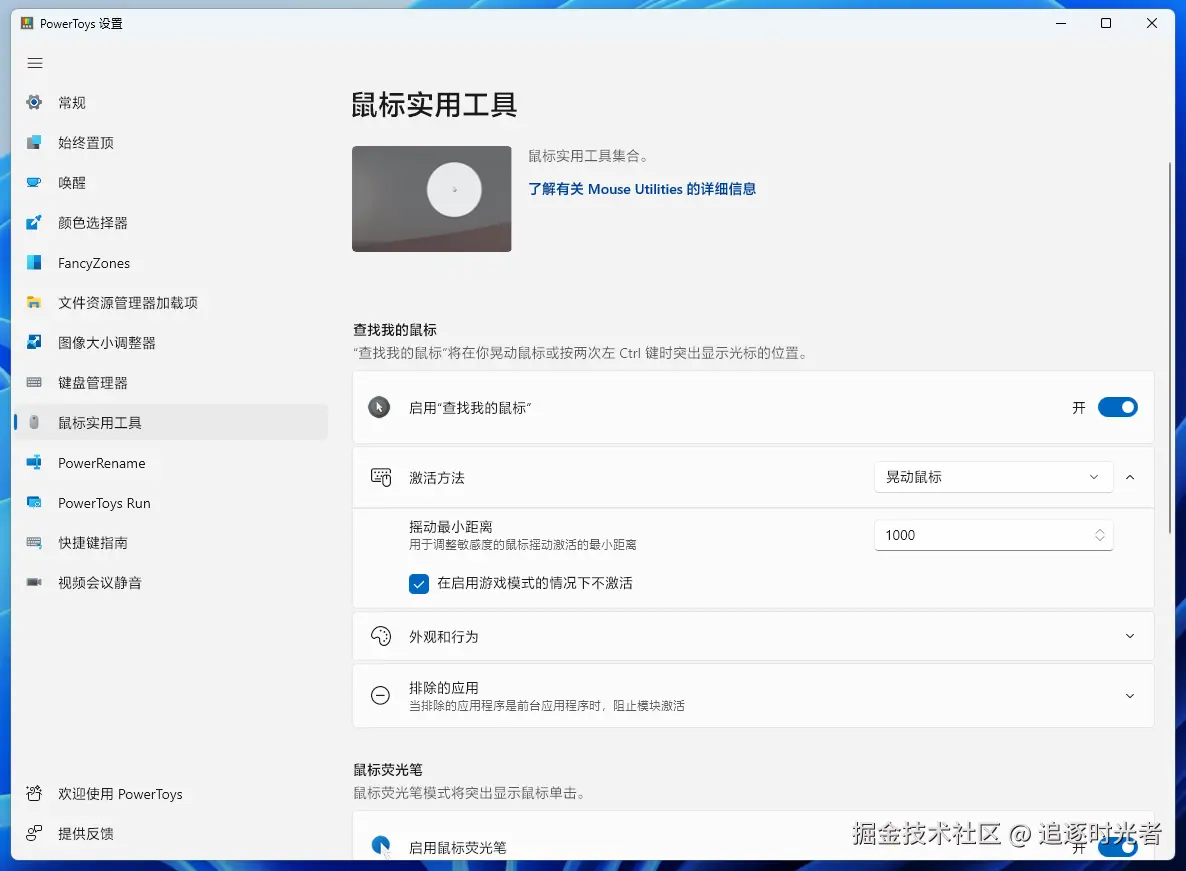This screenshot has height=871, width=1186.
Task: Expand the 排除的应用 section
Action: coord(1129,696)
